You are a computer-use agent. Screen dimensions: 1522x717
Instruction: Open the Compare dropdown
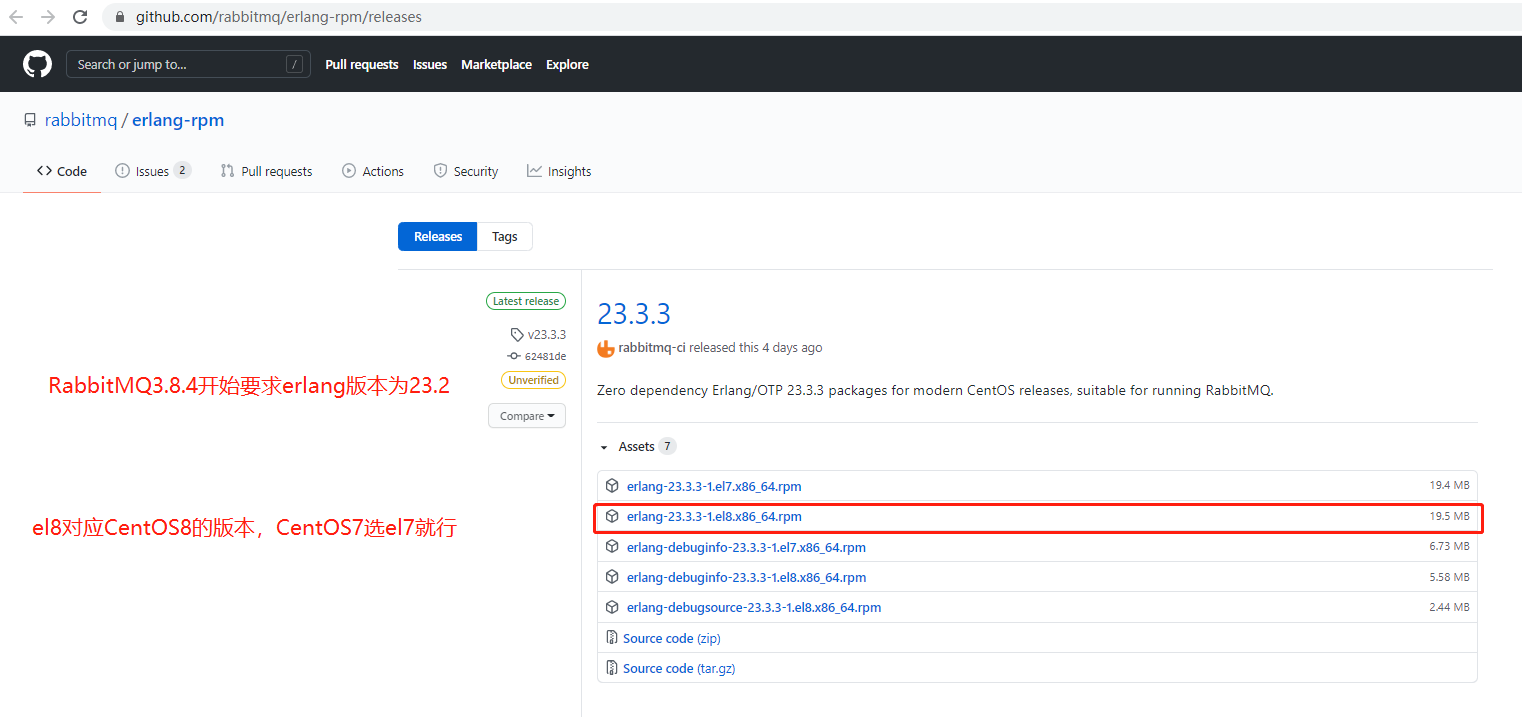pos(527,416)
